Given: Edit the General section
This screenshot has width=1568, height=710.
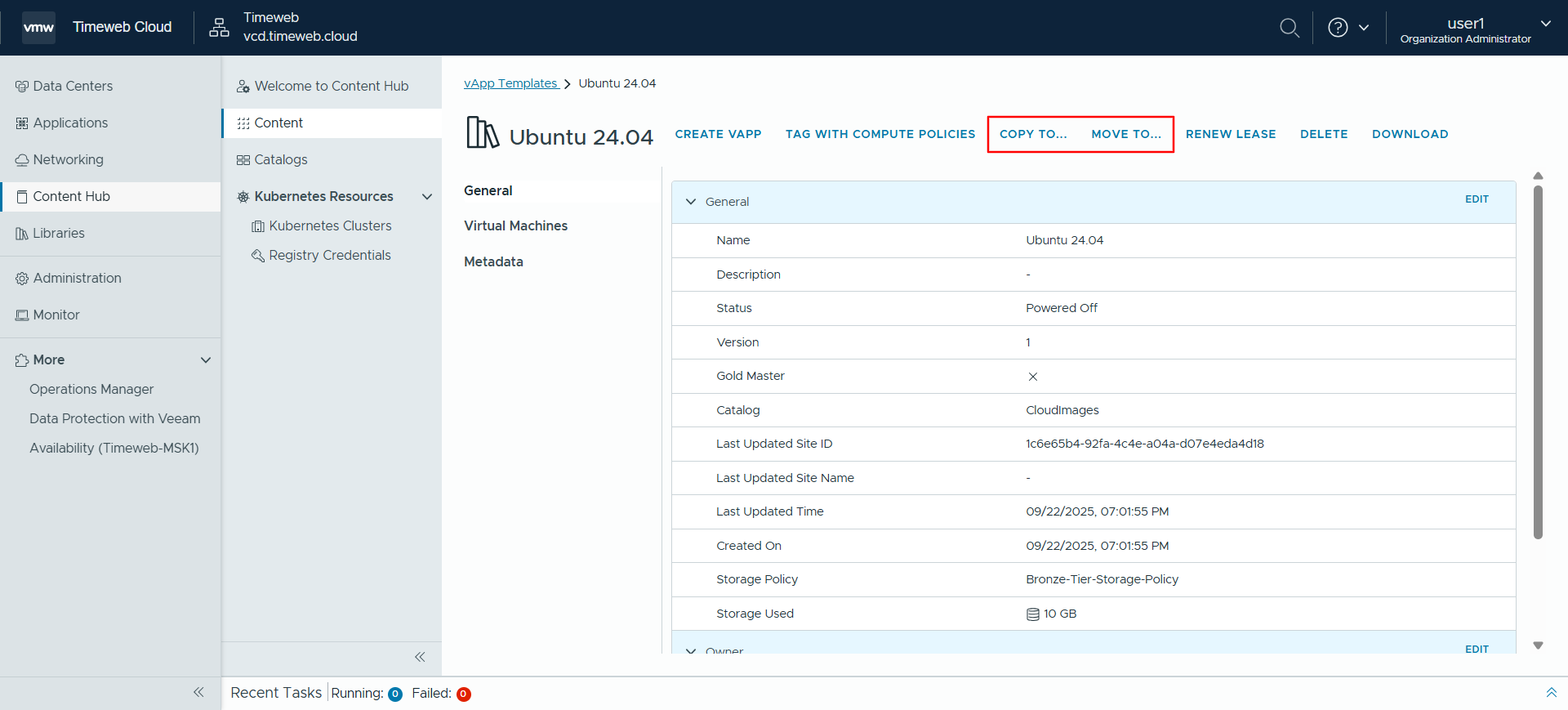Looking at the screenshot, I should pos(1477,199).
